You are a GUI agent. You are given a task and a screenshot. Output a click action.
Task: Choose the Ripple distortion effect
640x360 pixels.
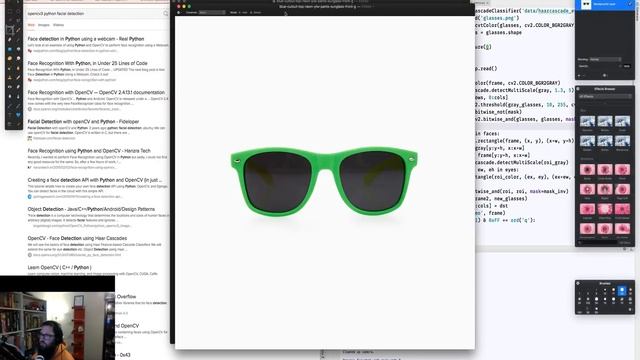[605, 189]
